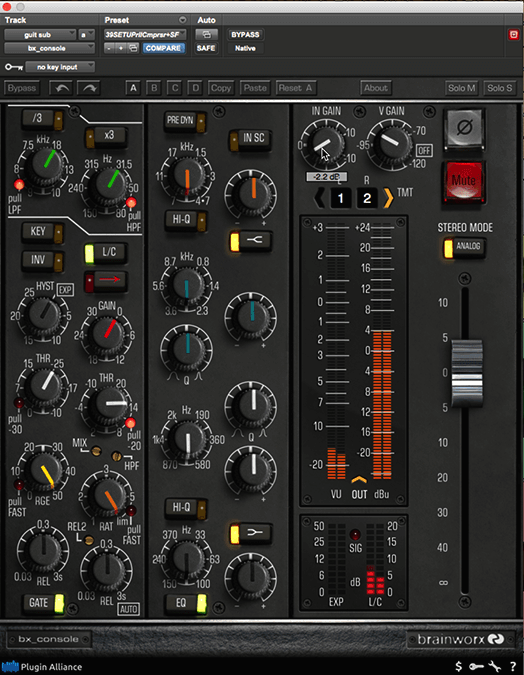The height and width of the screenshot is (675, 524).
Task: Click the previous preset minus button
Action: pyautogui.click(x=109, y=48)
